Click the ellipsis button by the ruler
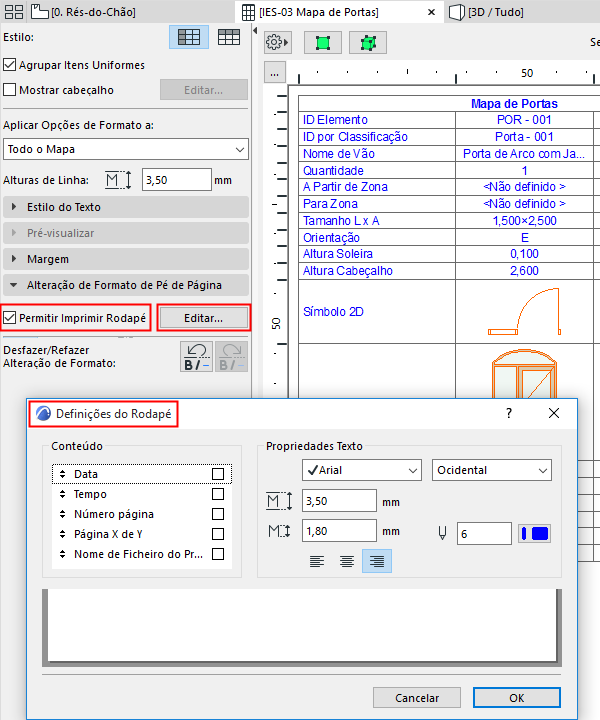The height and width of the screenshot is (720, 600). click(275, 73)
